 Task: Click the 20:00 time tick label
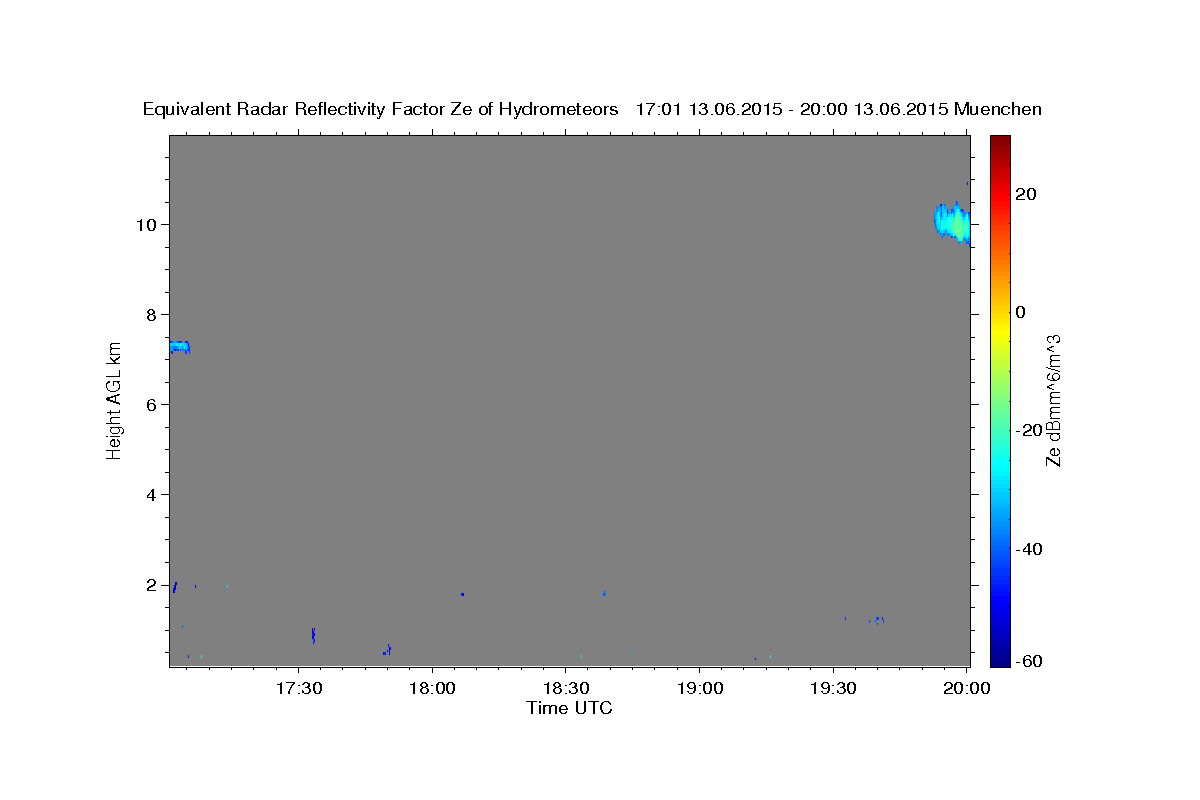(x=967, y=688)
